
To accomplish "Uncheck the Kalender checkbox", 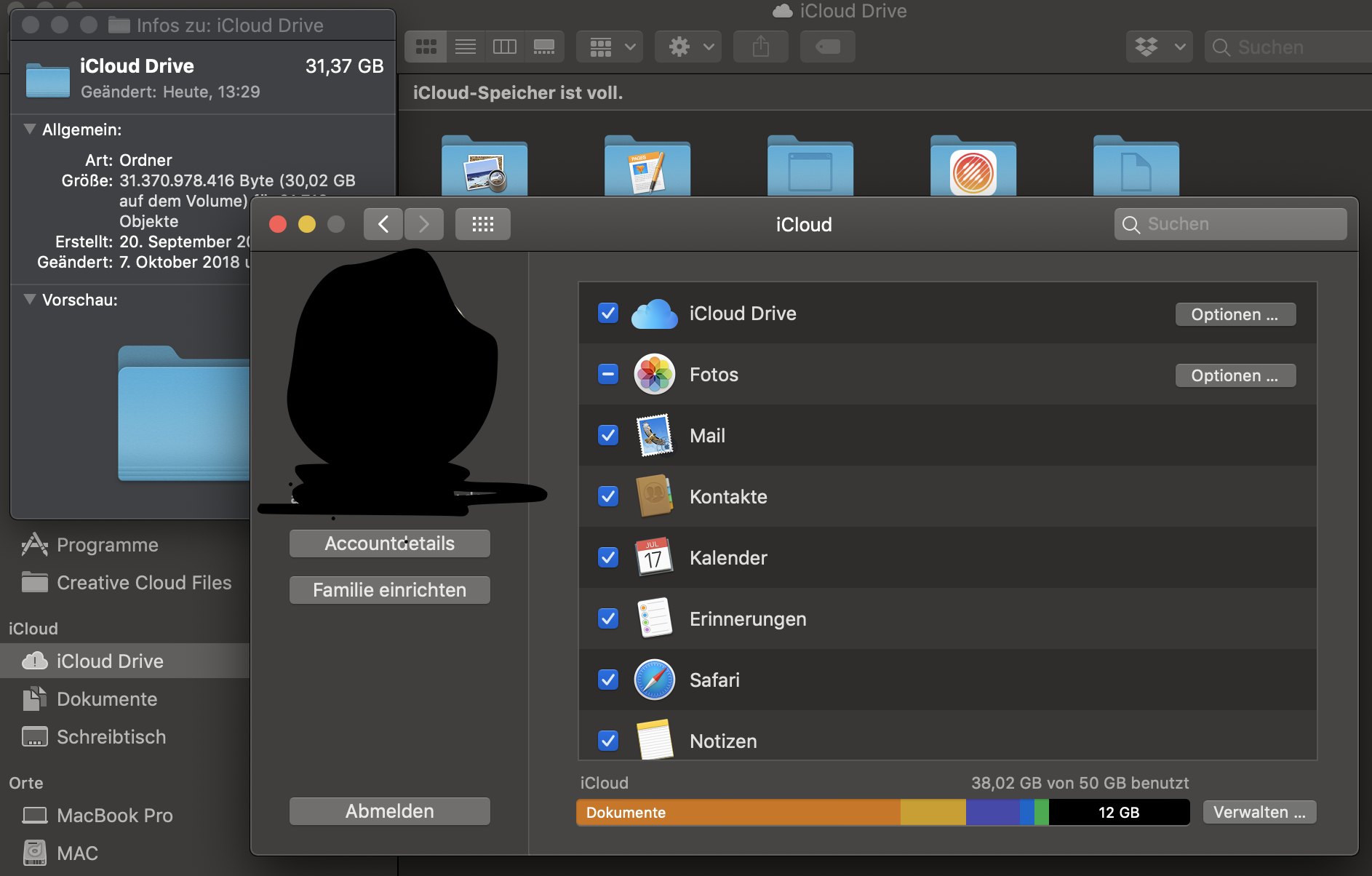I will (x=608, y=558).
